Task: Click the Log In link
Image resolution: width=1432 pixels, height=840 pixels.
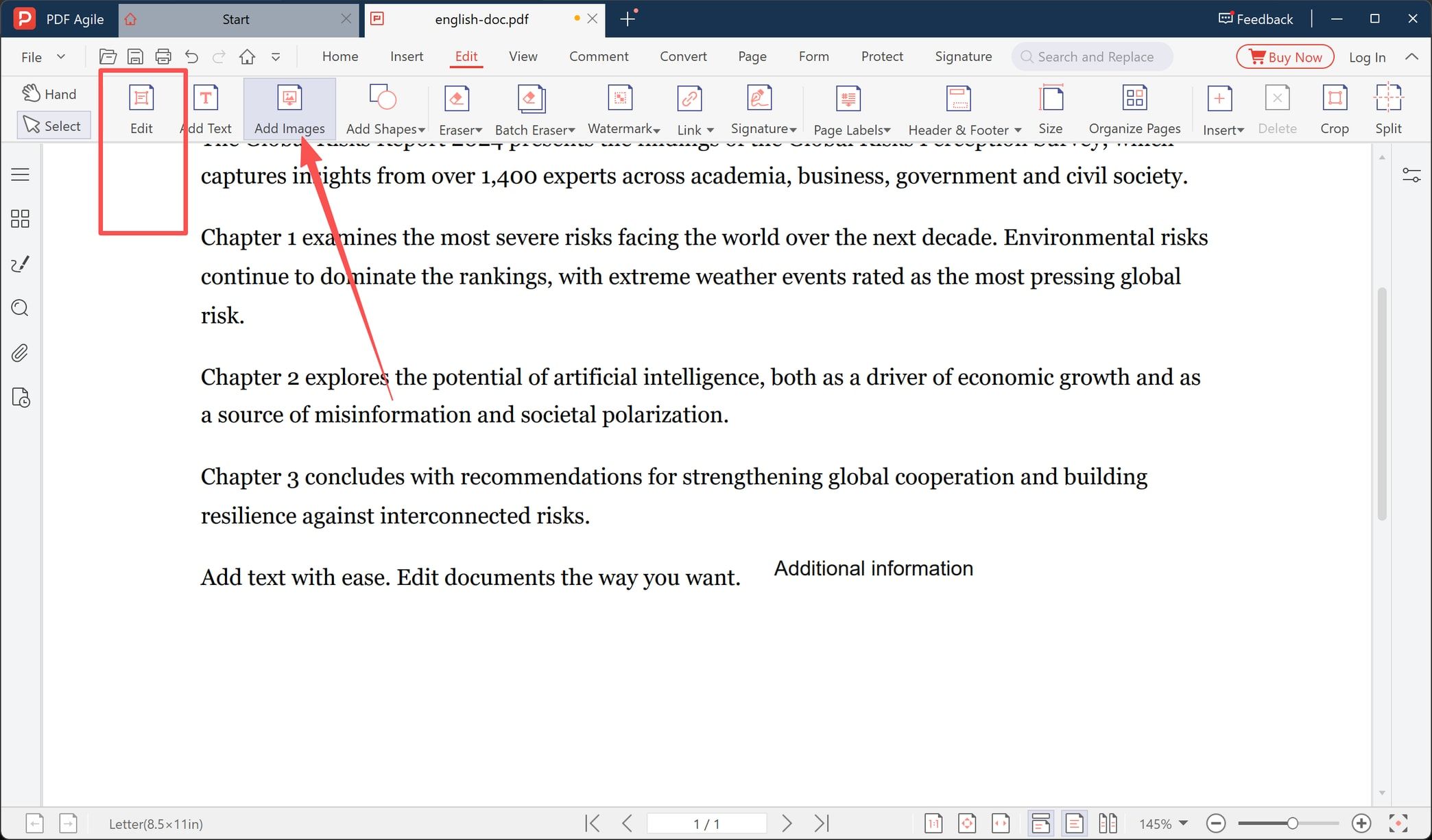Action: pos(1367,58)
